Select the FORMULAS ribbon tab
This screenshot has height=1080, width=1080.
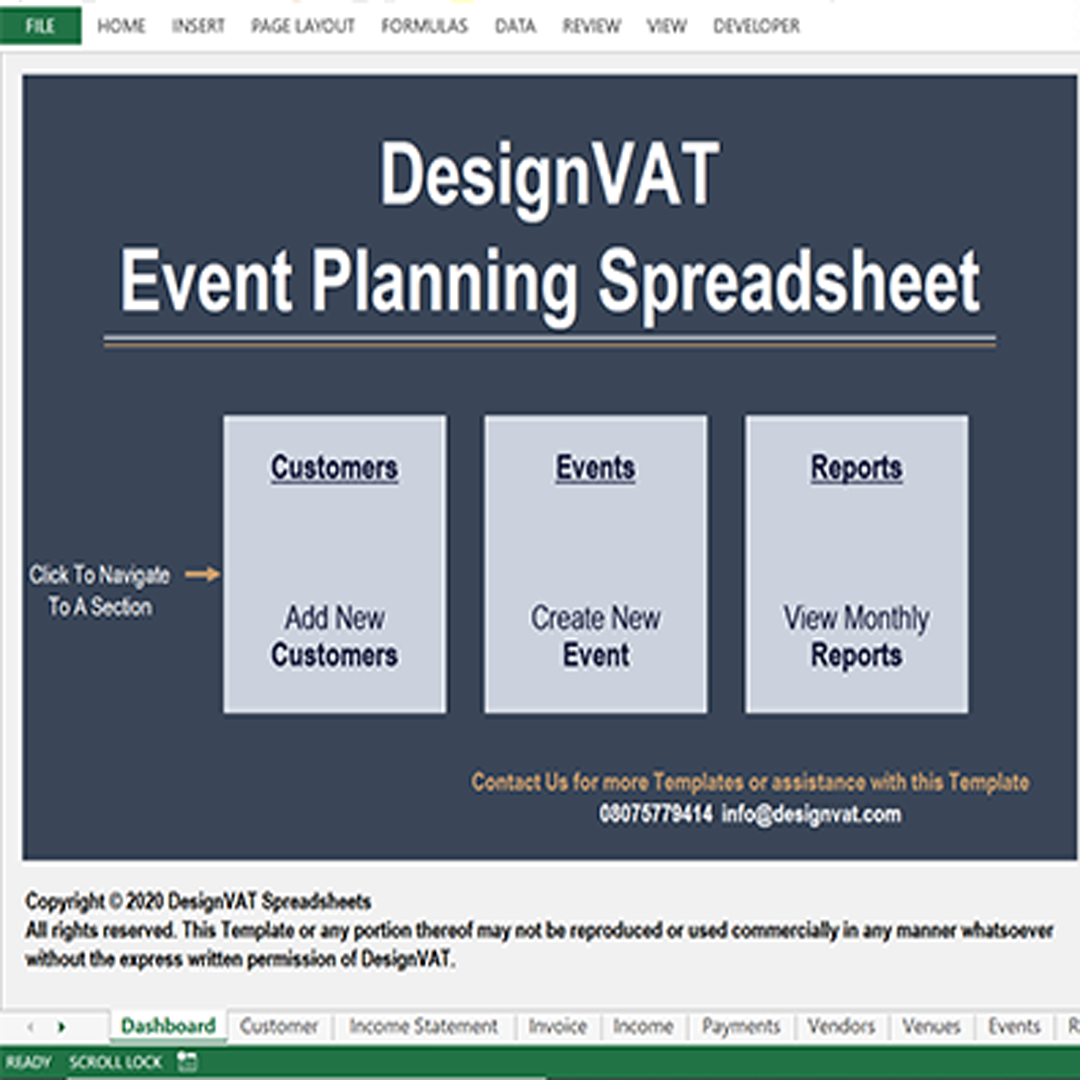coord(424,26)
